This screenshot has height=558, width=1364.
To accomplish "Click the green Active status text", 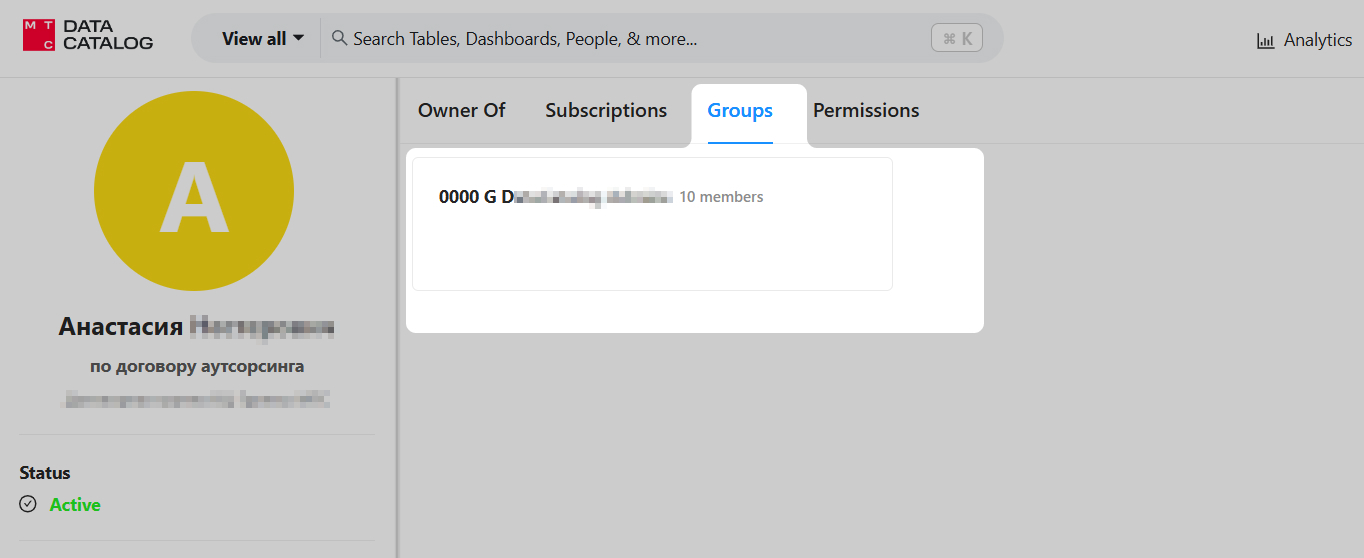I will (x=75, y=505).
